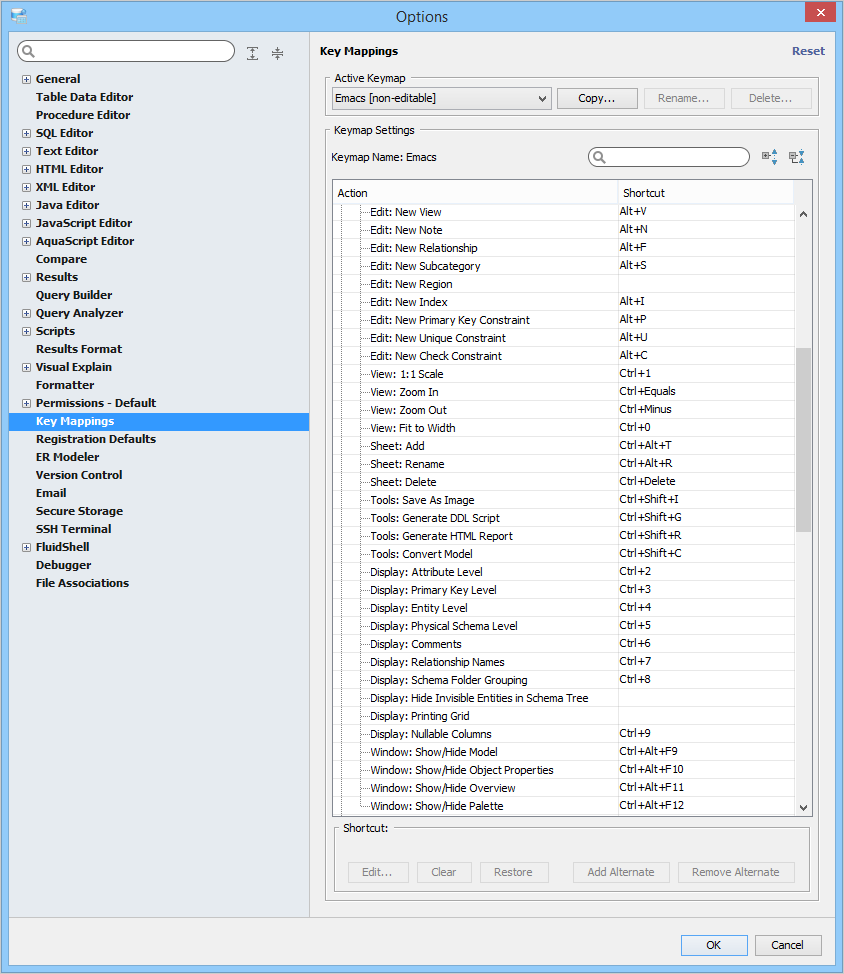Select 'Display: Entity Level' action row
Screen dimensions: 844x974
(x=564, y=609)
